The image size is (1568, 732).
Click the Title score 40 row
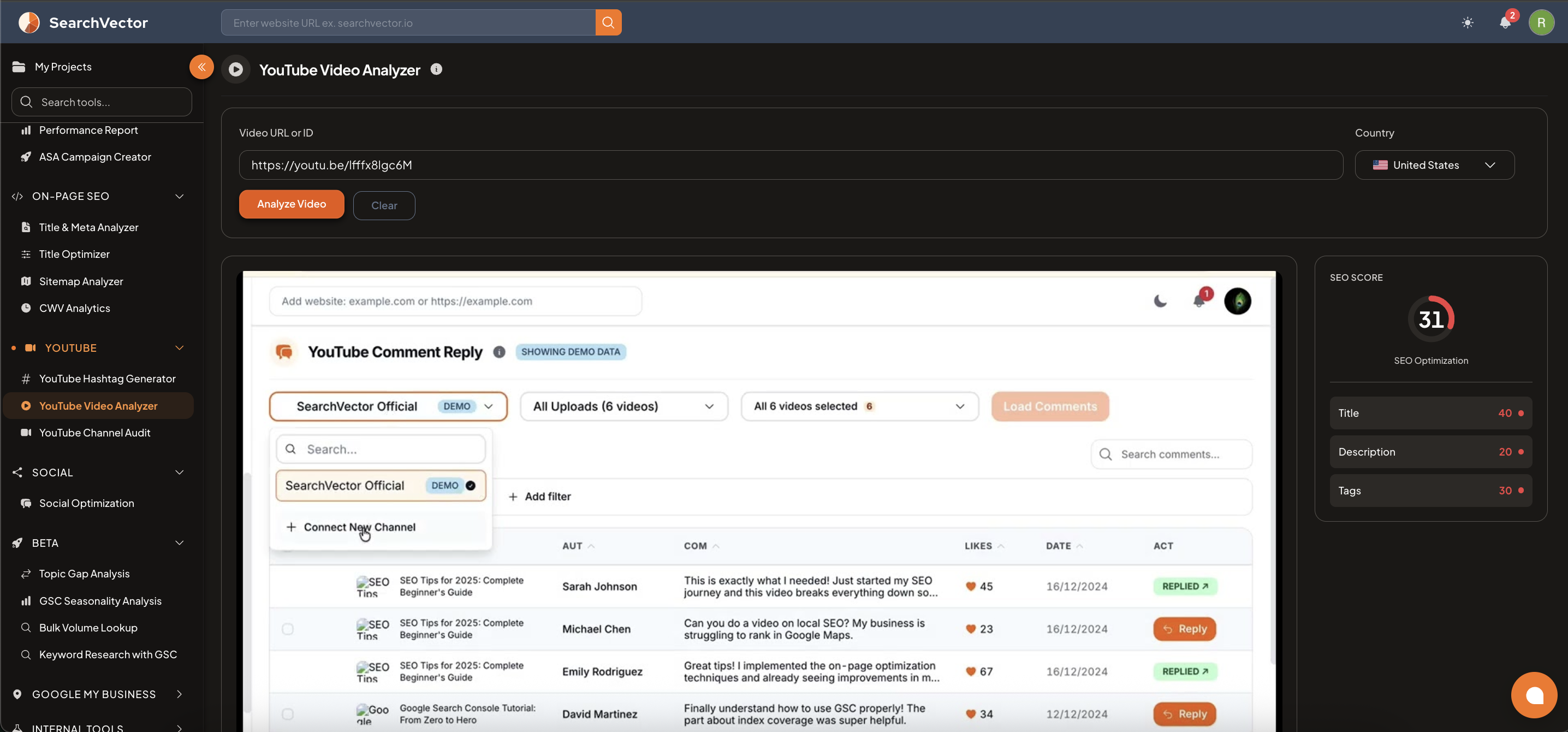pos(1430,413)
